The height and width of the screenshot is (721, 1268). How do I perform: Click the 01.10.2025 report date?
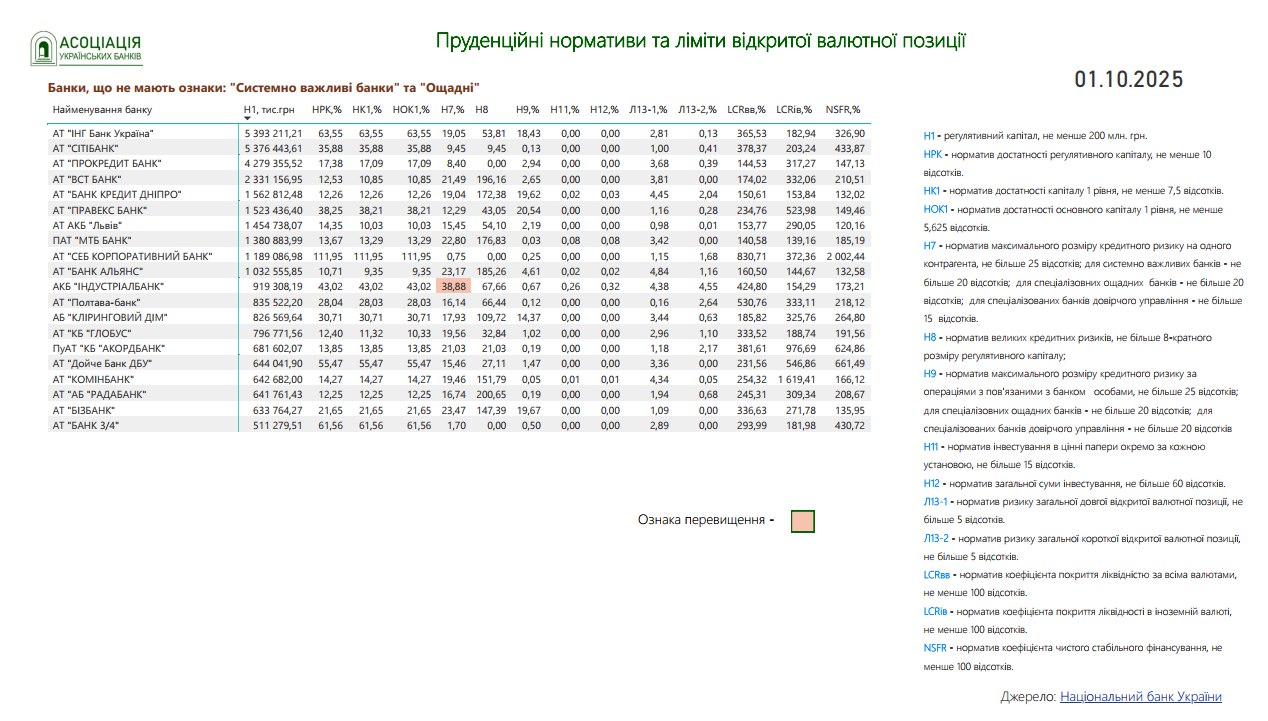click(x=1128, y=80)
